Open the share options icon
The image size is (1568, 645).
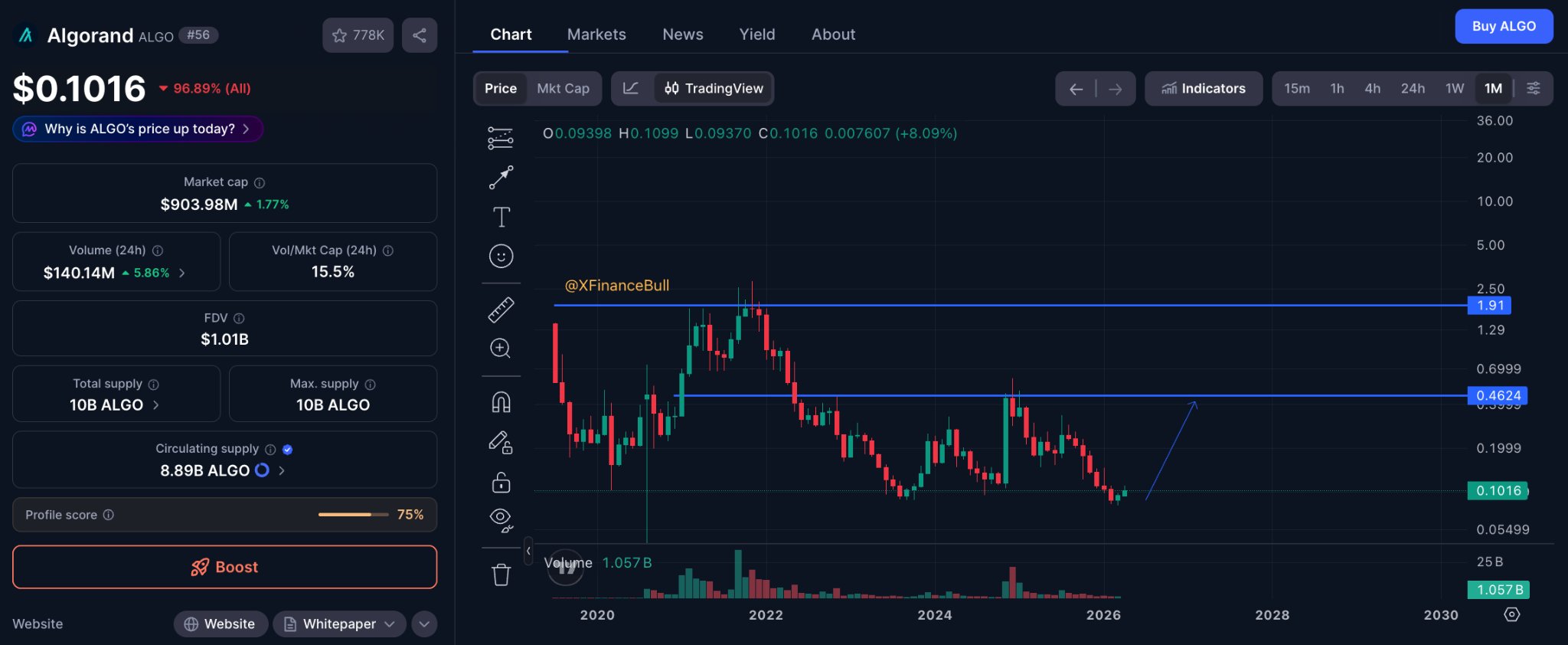coord(420,35)
